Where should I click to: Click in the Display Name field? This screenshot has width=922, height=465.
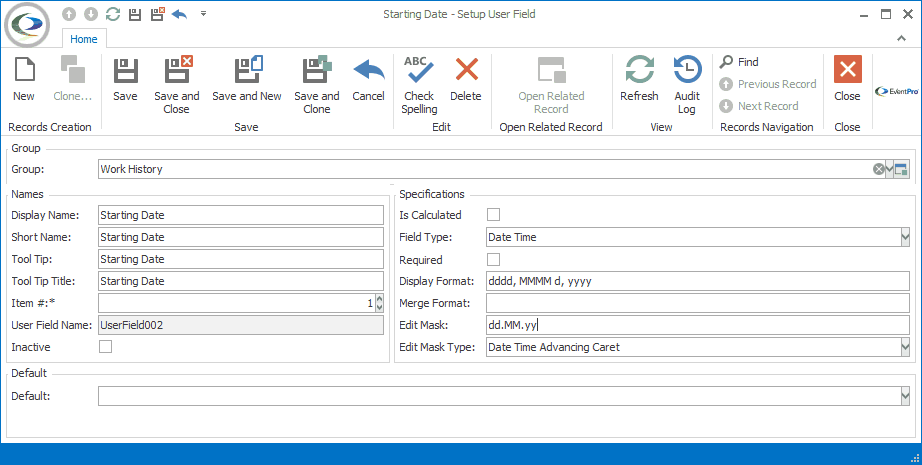click(x=240, y=215)
